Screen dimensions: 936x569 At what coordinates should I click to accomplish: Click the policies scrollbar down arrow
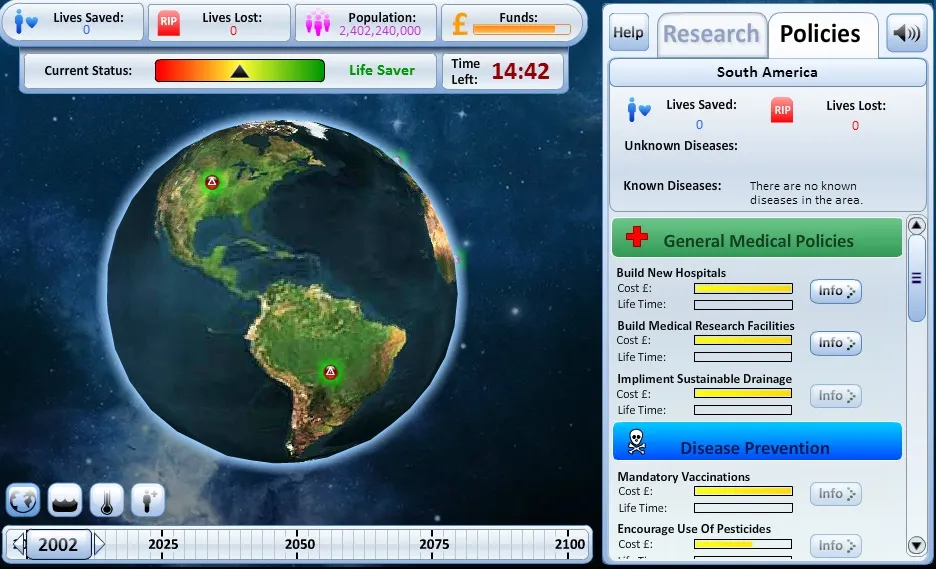click(916, 545)
